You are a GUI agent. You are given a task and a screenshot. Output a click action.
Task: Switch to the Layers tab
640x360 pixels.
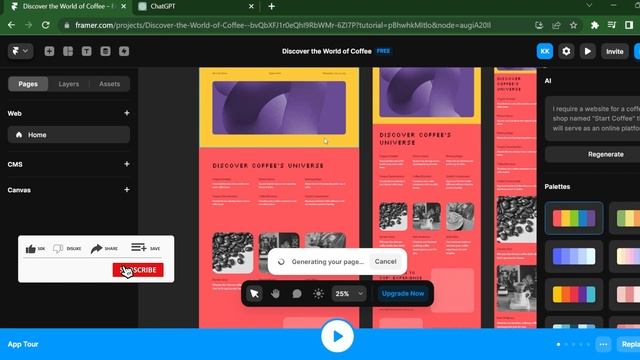(69, 84)
